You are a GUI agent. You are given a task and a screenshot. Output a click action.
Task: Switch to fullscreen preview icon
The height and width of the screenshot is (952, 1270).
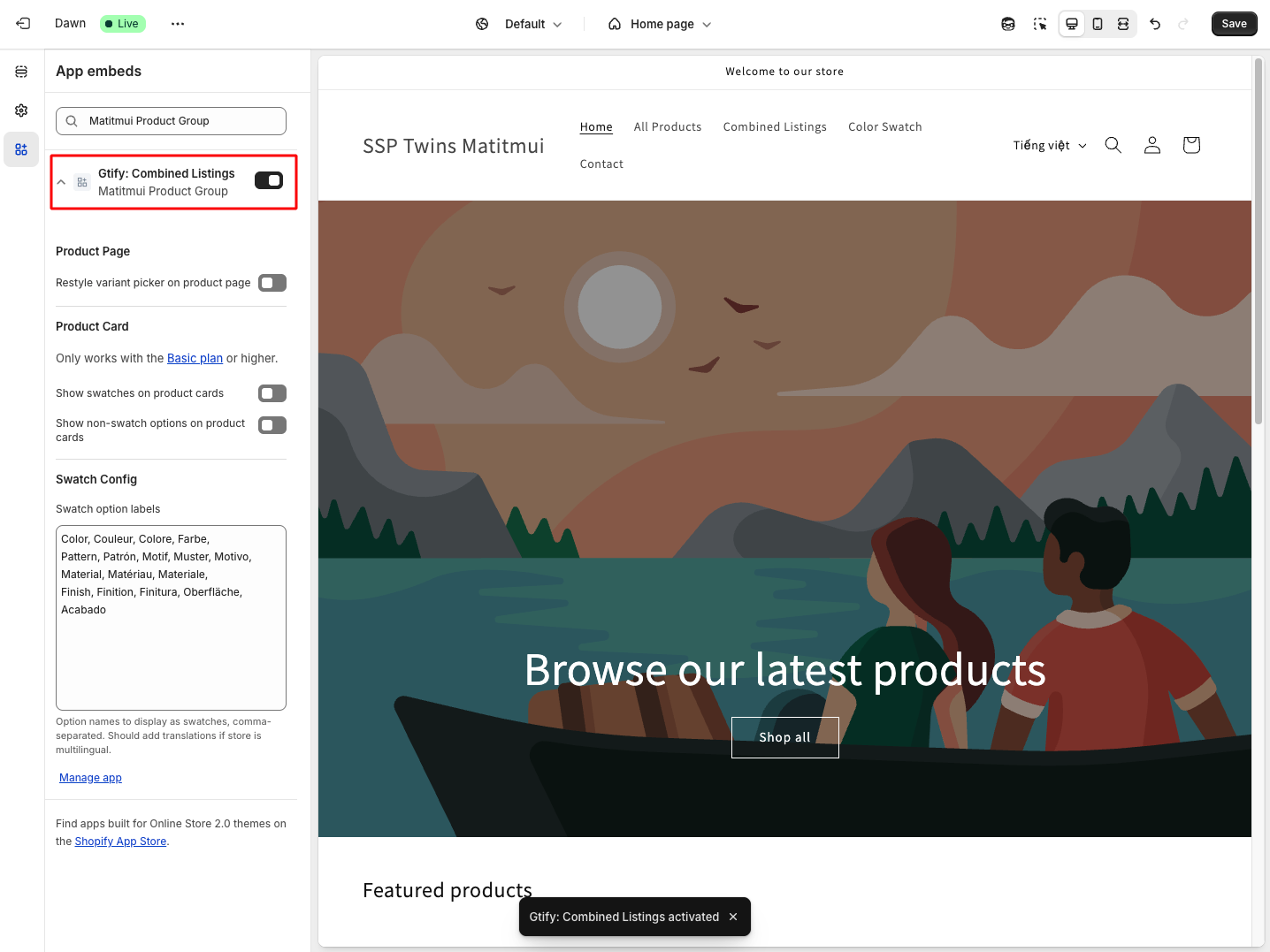[x=1123, y=24]
